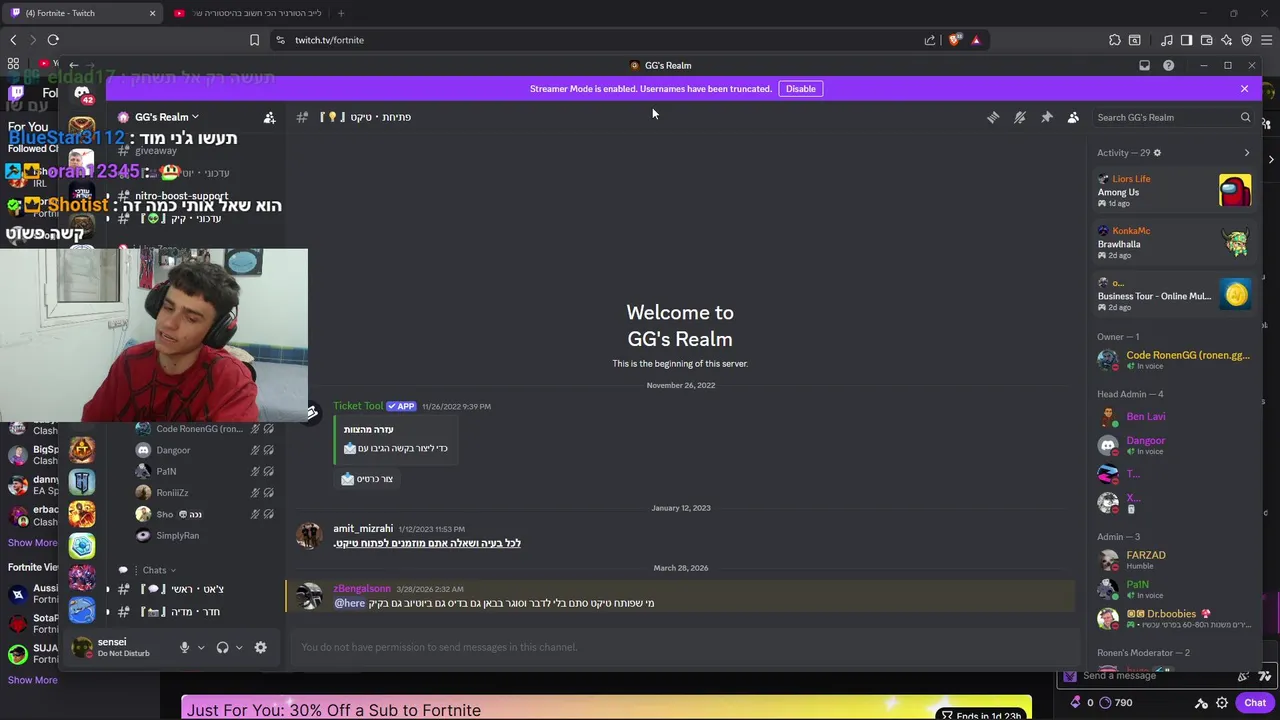Expand the Activity section arrow
The image size is (1280, 720).
point(1246,153)
